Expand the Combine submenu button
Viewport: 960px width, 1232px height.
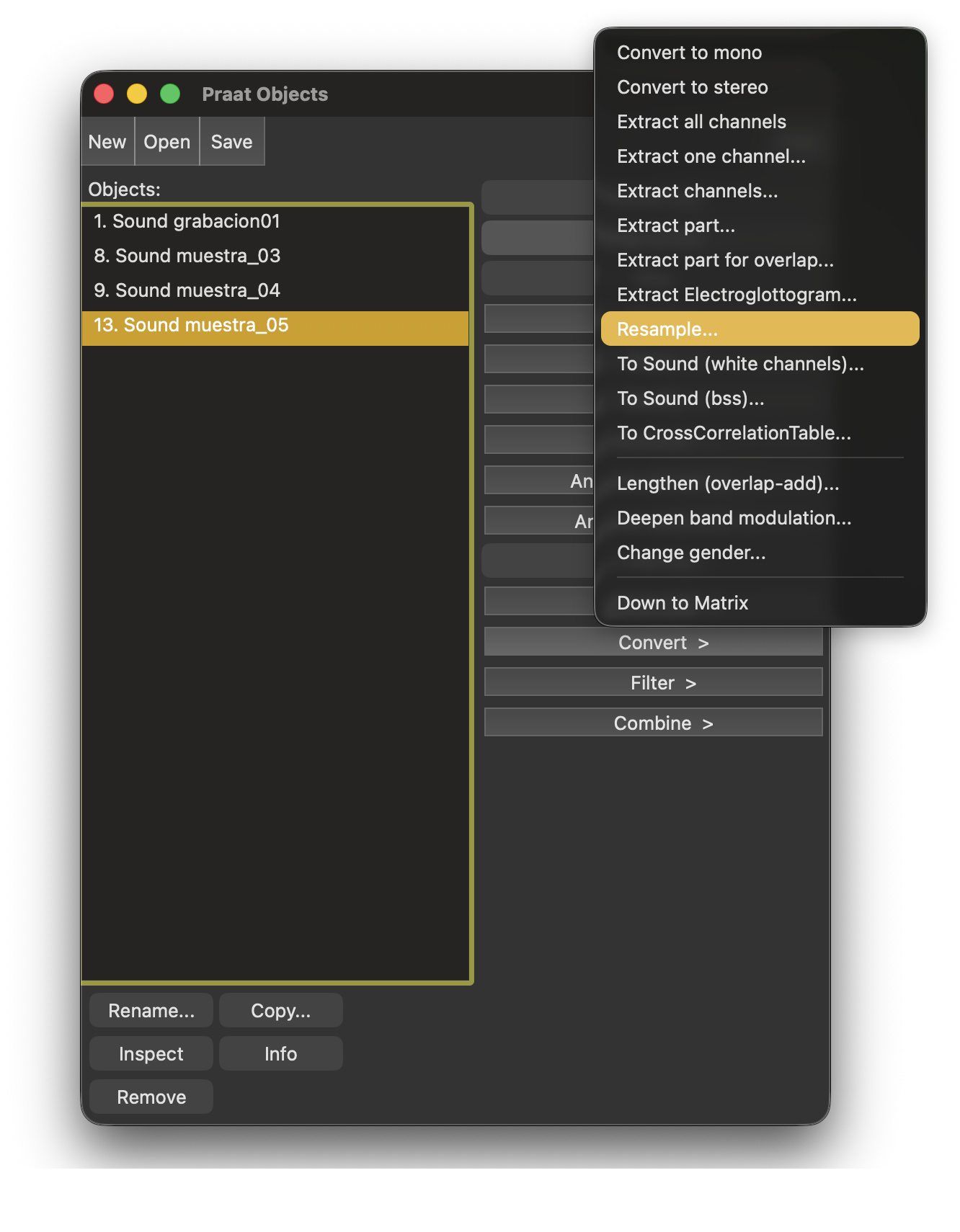[x=653, y=723]
